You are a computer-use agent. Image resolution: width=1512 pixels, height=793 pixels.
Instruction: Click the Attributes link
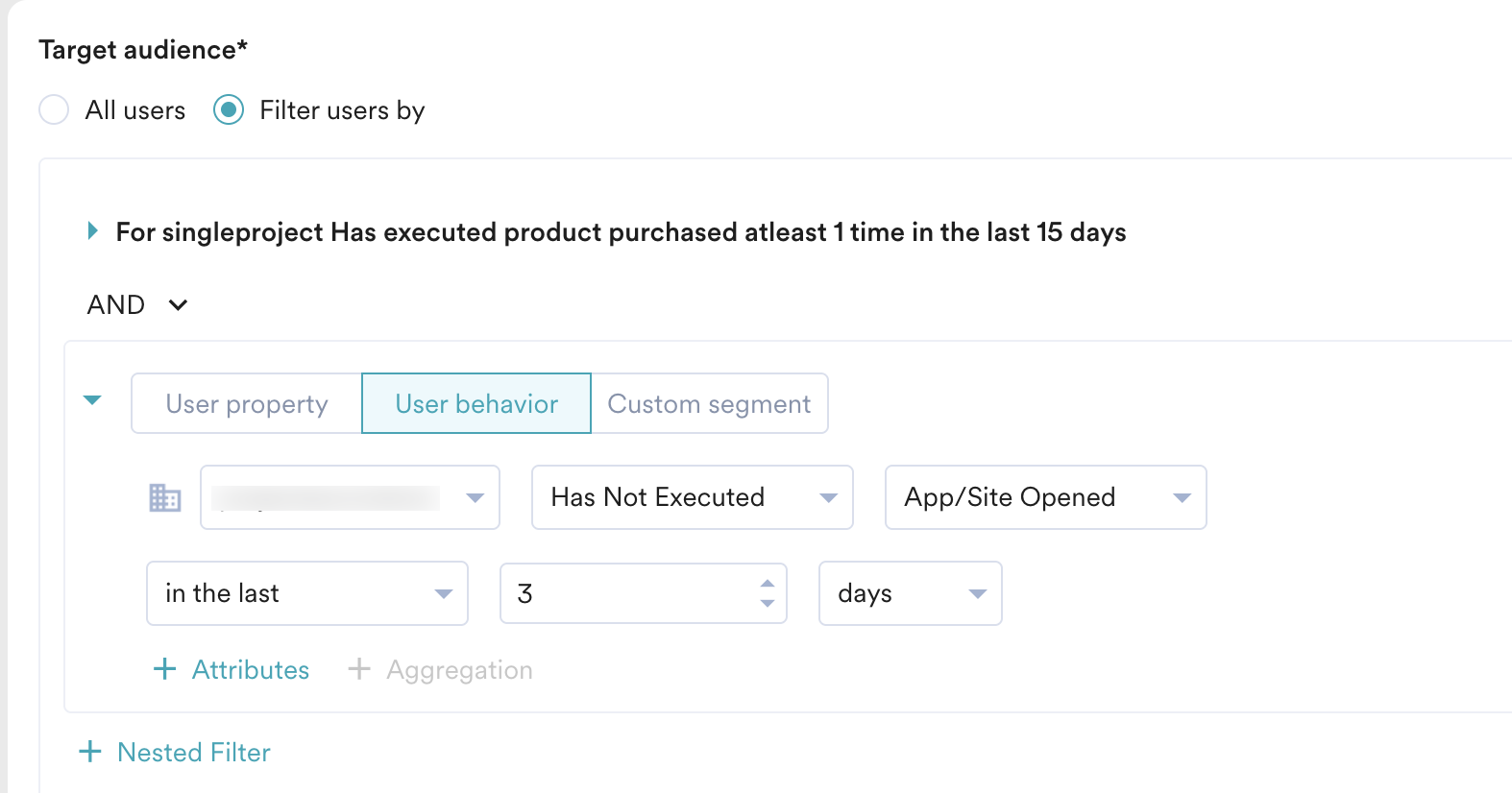click(x=250, y=669)
